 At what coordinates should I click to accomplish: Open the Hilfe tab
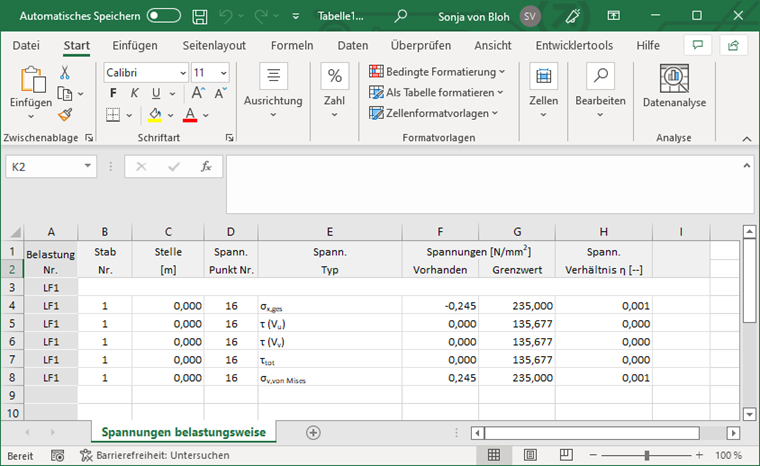648,46
